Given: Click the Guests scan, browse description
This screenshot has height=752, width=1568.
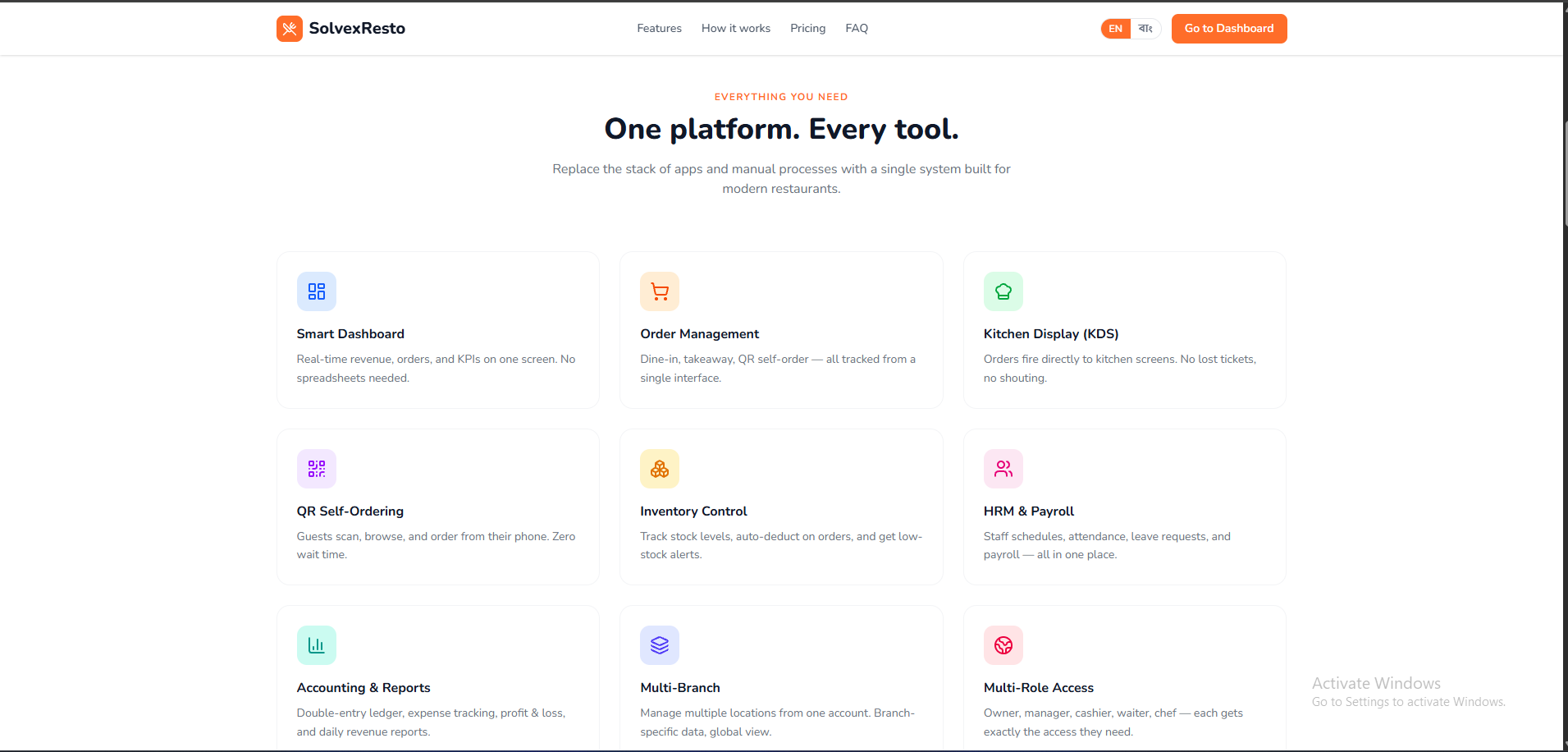Looking at the screenshot, I should coord(436,545).
